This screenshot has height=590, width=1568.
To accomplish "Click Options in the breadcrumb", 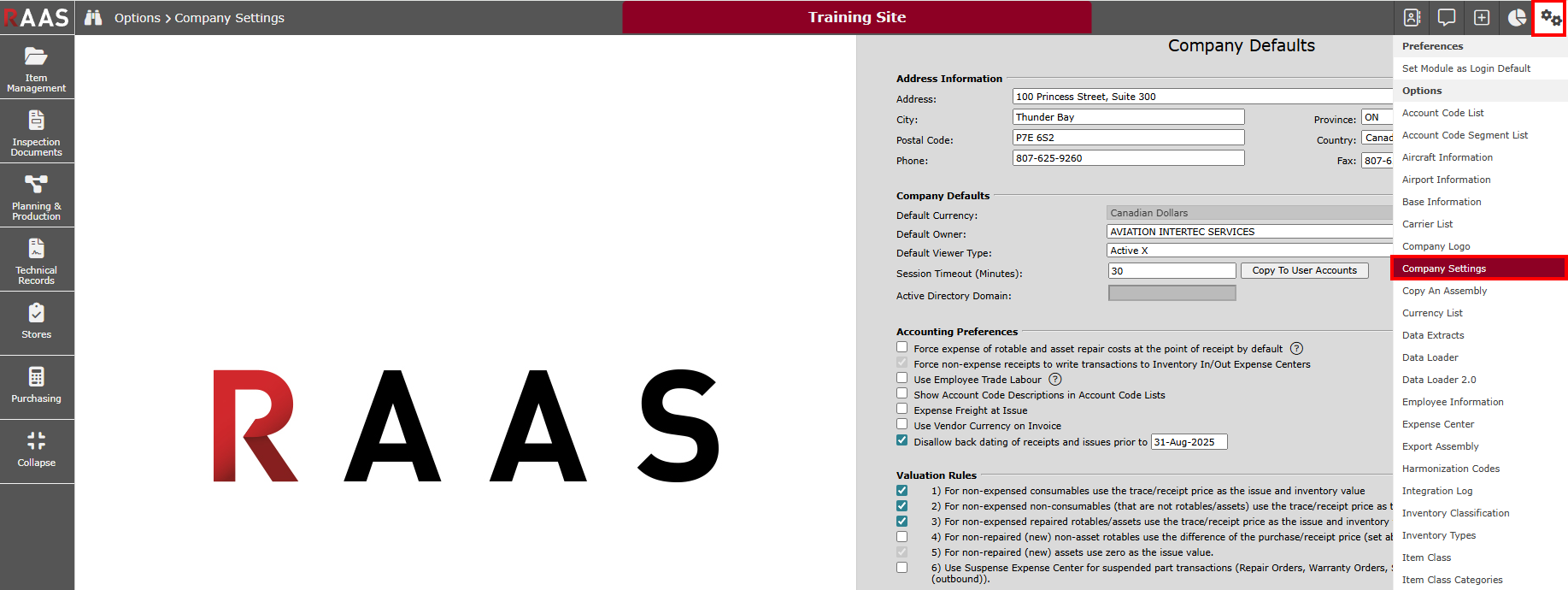I will pyautogui.click(x=138, y=18).
